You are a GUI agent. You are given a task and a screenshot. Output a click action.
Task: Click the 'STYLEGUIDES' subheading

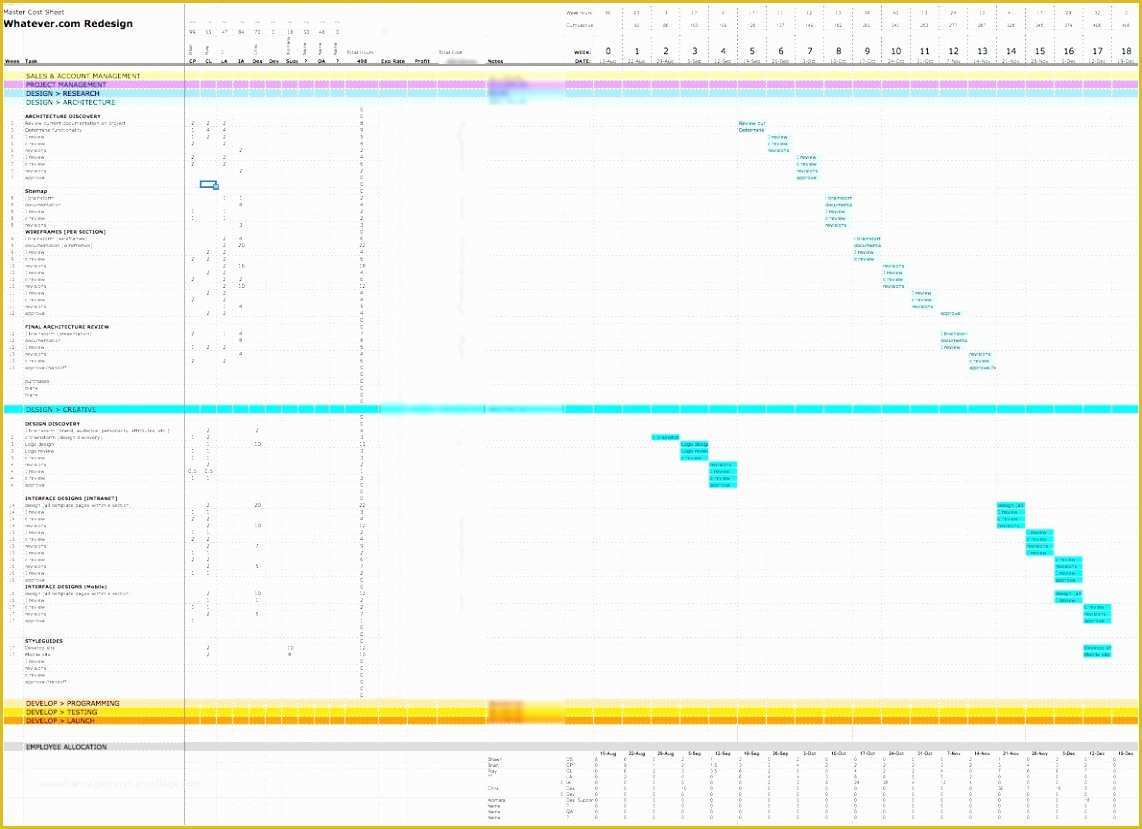[x=43, y=641]
